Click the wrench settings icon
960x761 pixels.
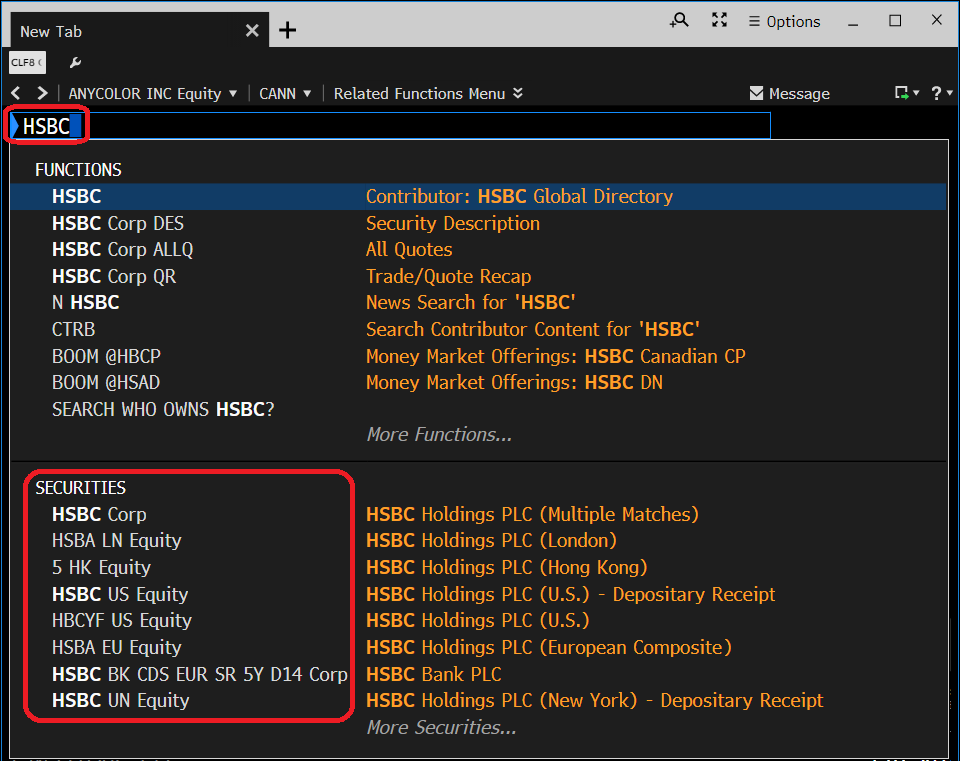coord(75,62)
